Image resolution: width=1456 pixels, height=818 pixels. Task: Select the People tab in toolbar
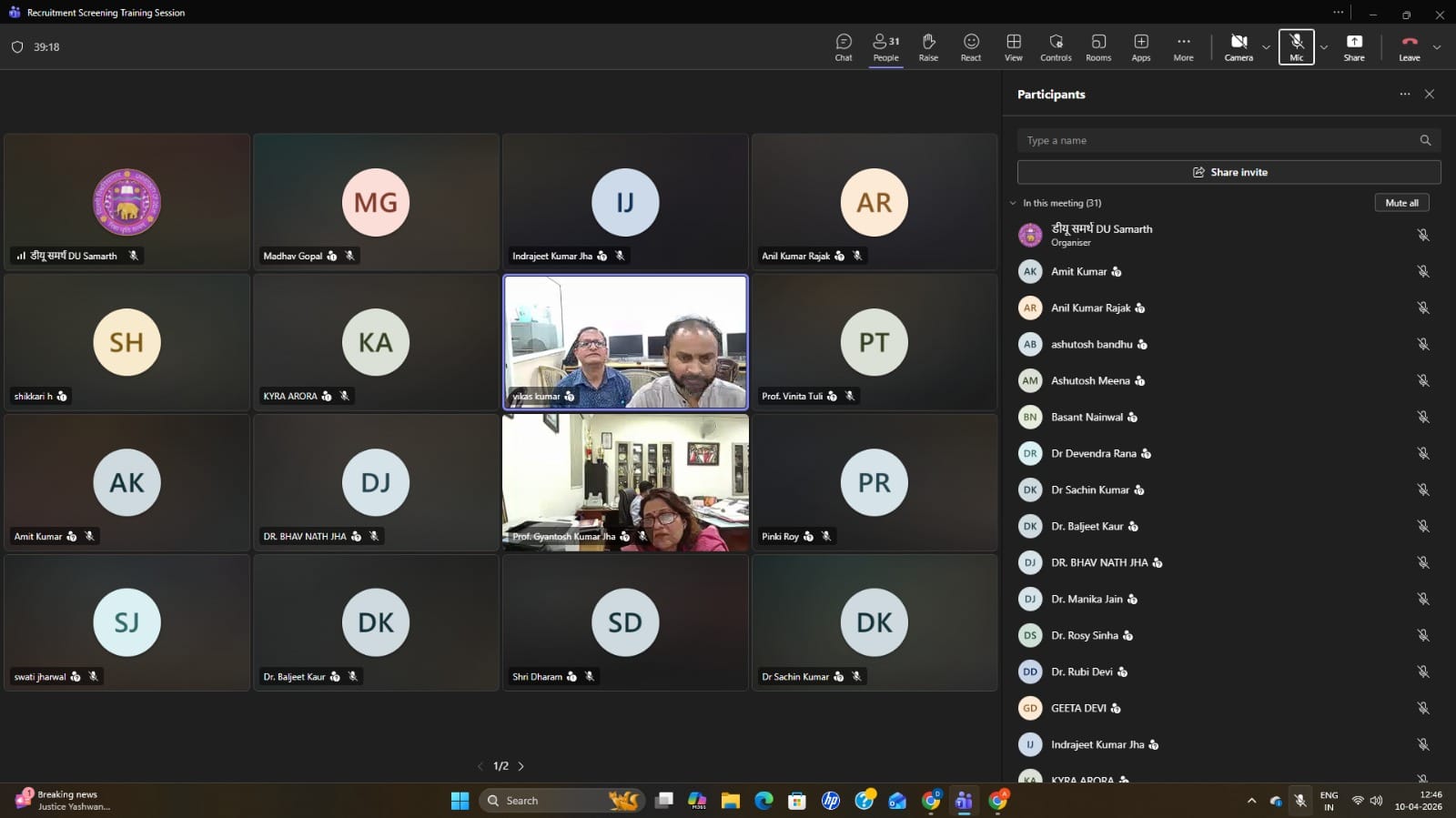pyautogui.click(x=885, y=47)
